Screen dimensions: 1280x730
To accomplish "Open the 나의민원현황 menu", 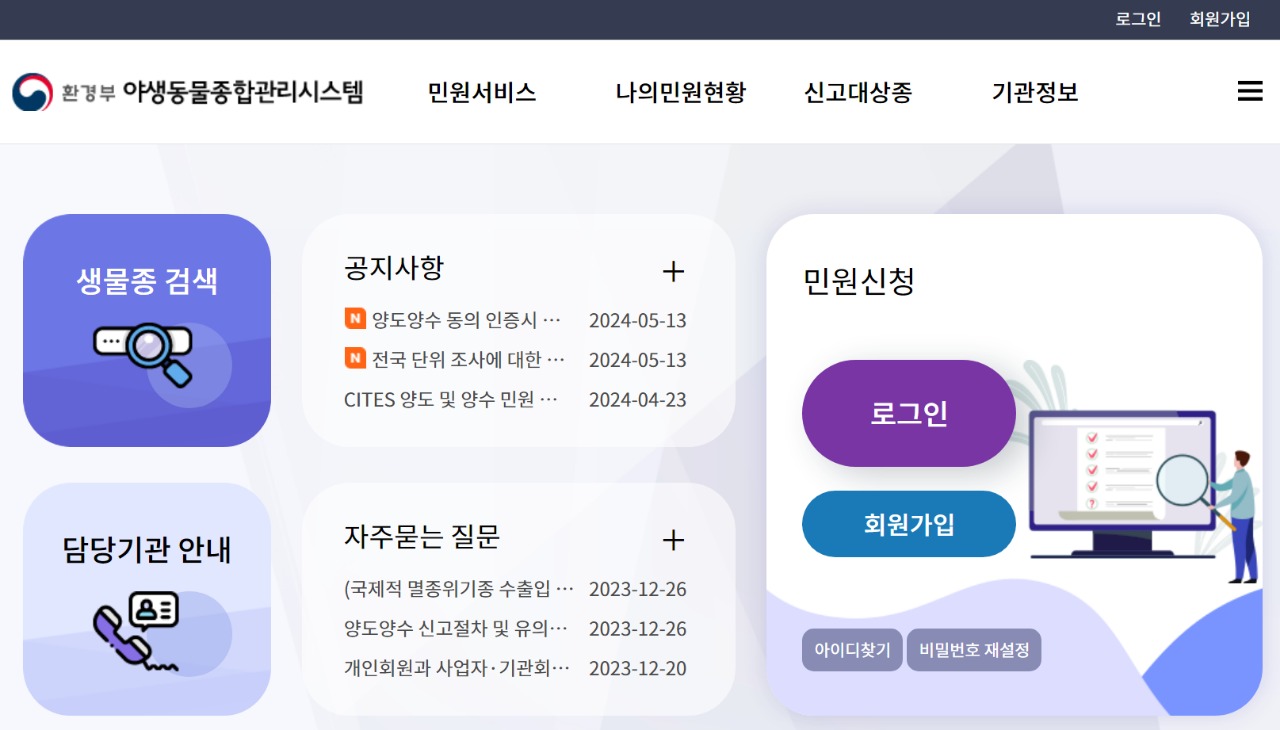I will [x=681, y=93].
